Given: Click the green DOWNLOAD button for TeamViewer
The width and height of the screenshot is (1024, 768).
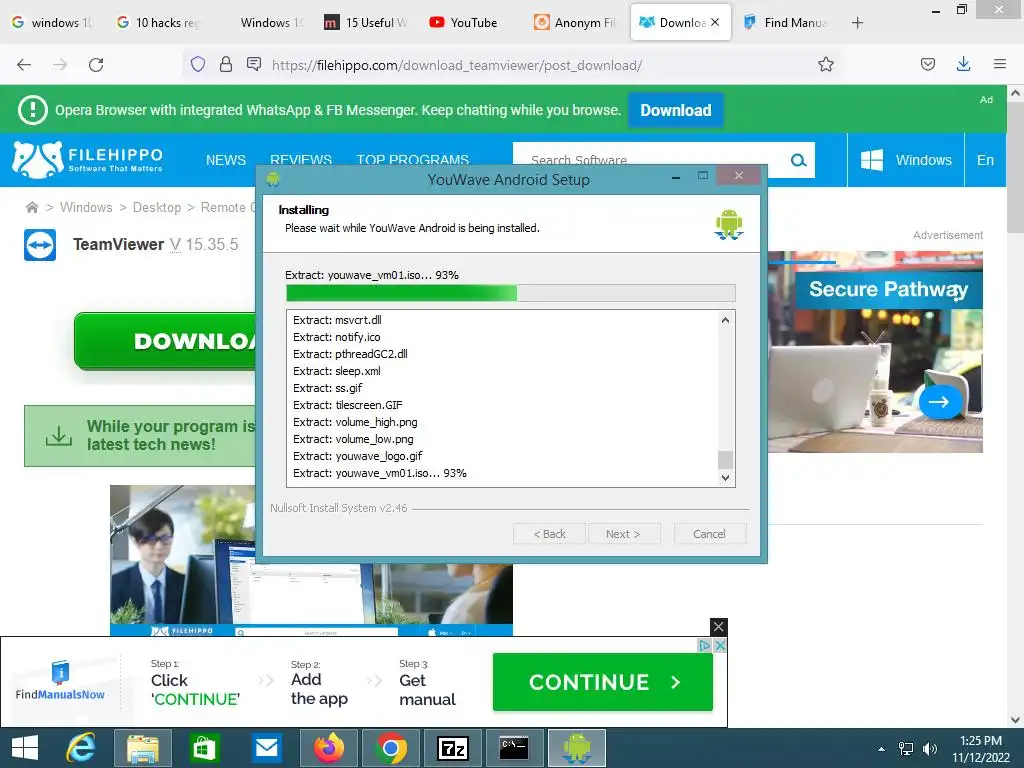Looking at the screenshot, I should coord(166,341).
